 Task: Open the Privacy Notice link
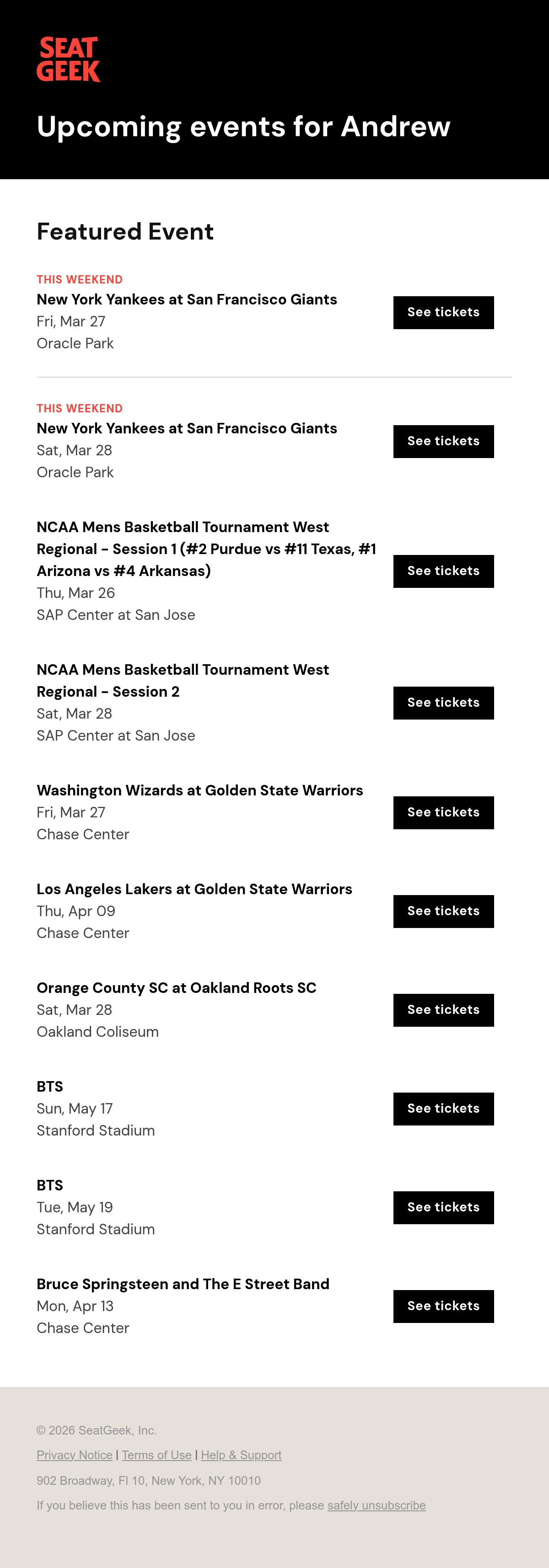74,1455
